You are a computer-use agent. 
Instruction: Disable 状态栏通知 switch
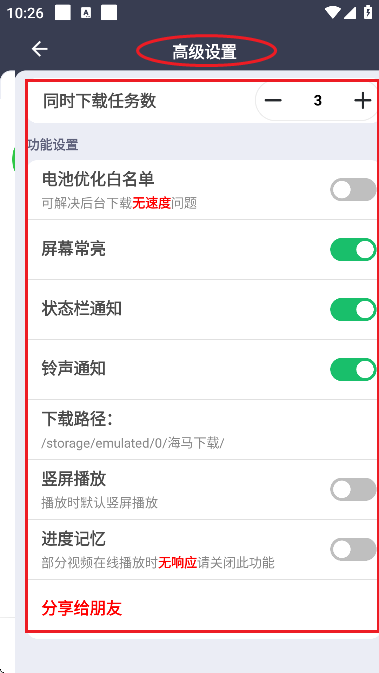pyautogui.click(x=353, y=309)
